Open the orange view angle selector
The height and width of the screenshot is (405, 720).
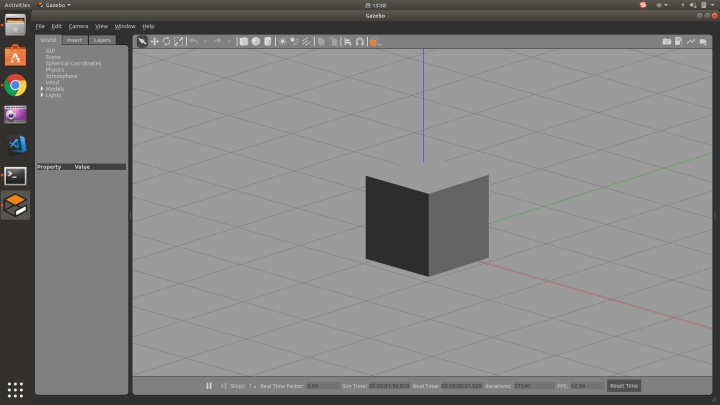(375, 42)
